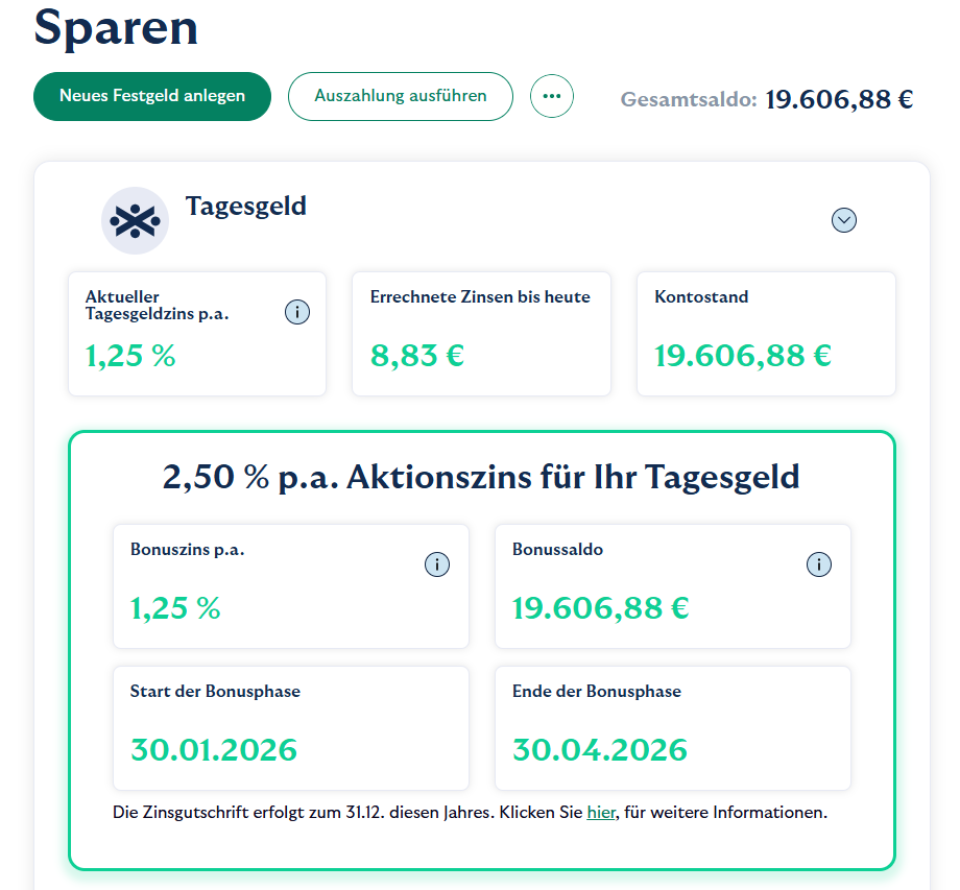Show info about Bonuszins p.a.
The width and height of the screenshot is (960, 890).
pyautogui.click(x=437, y=564)
